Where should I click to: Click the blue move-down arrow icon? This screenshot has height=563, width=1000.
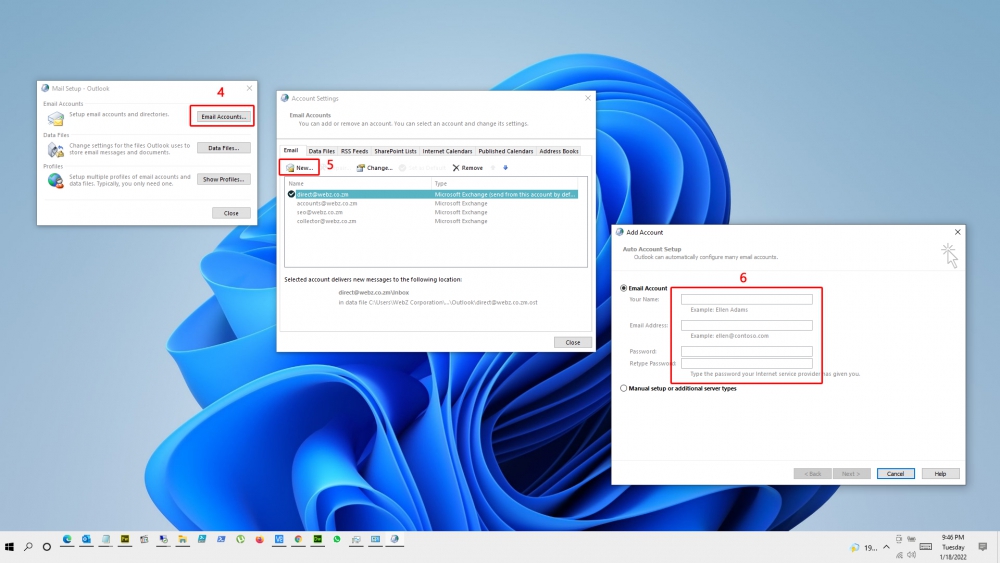point(505,168)
